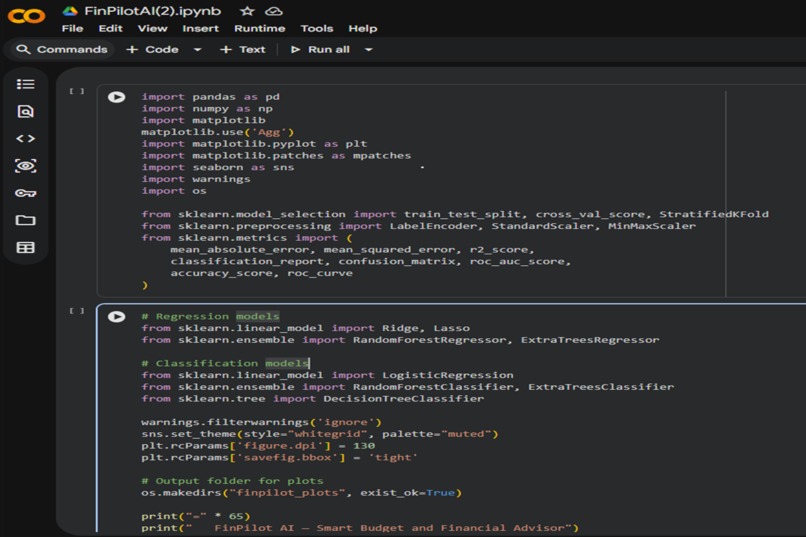Open the Help menu
The width and height of the screenshot is (806, 537).
[x=363, y=28]
